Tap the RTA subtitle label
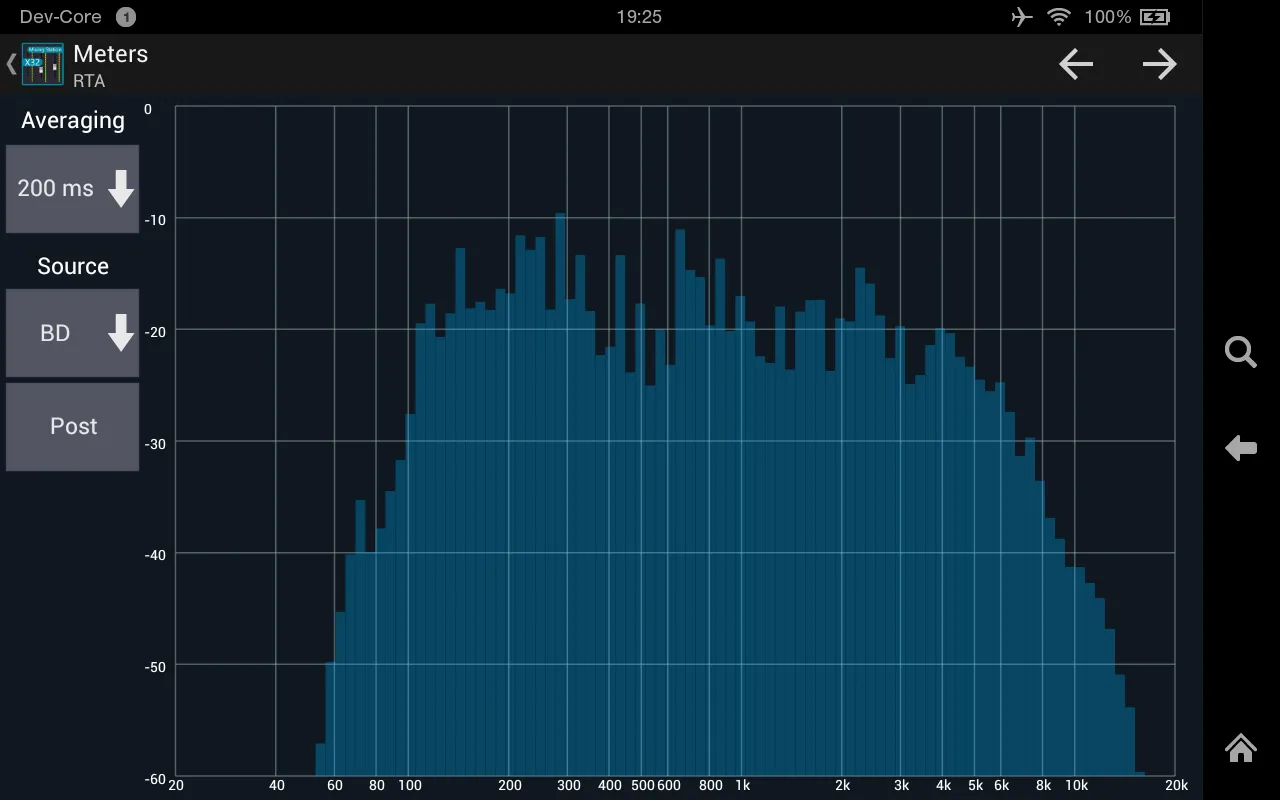 (89, 81)
